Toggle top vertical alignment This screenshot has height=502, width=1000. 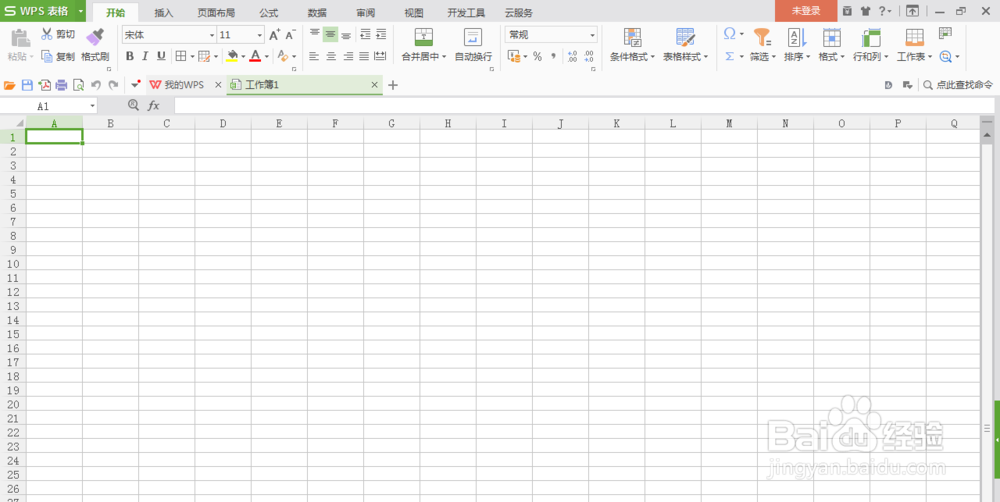point(315,34)
